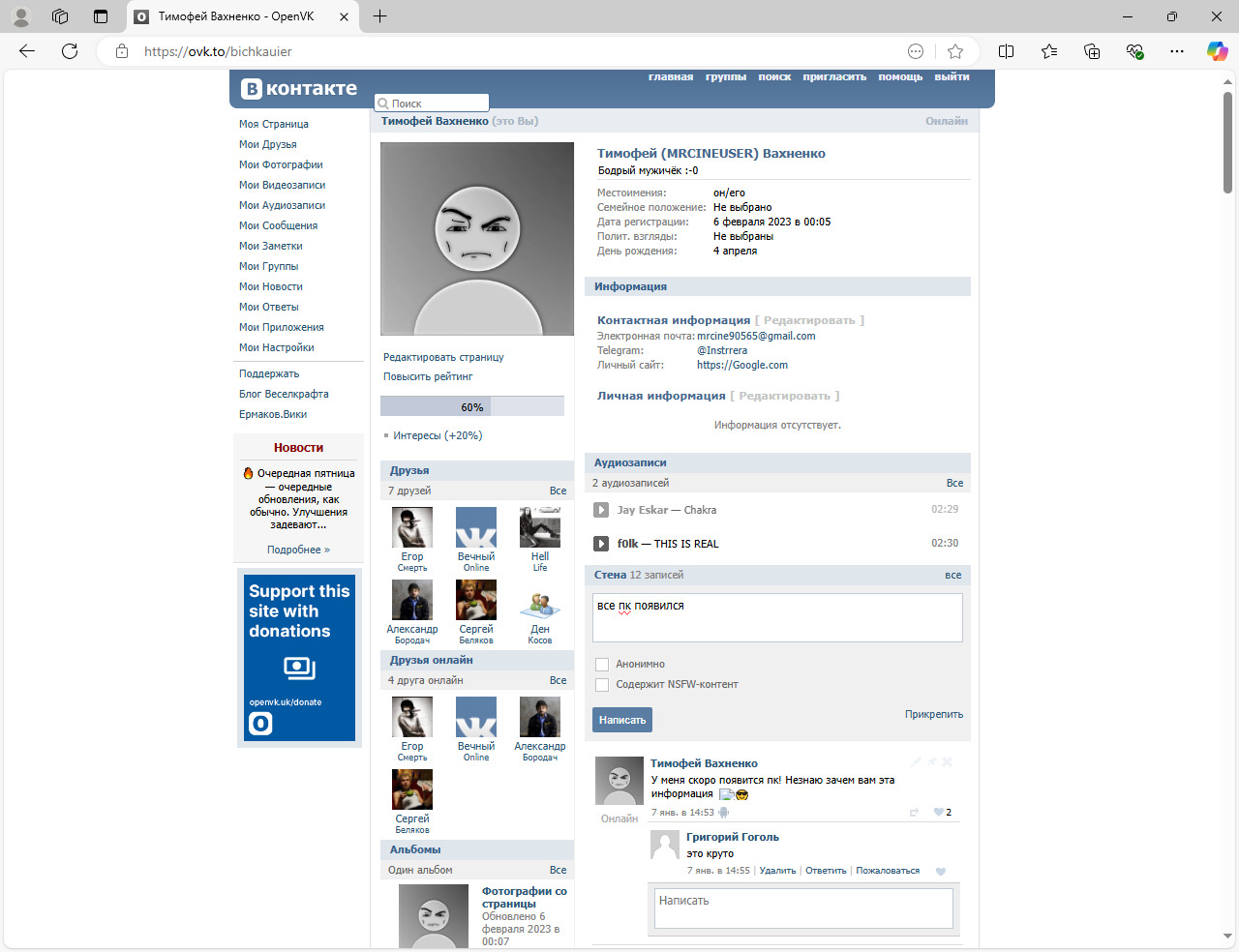The height and width of the screenshot is (952, 1239).
Task: Pin the wall post using the pin icon
Action: pos(932,762)
